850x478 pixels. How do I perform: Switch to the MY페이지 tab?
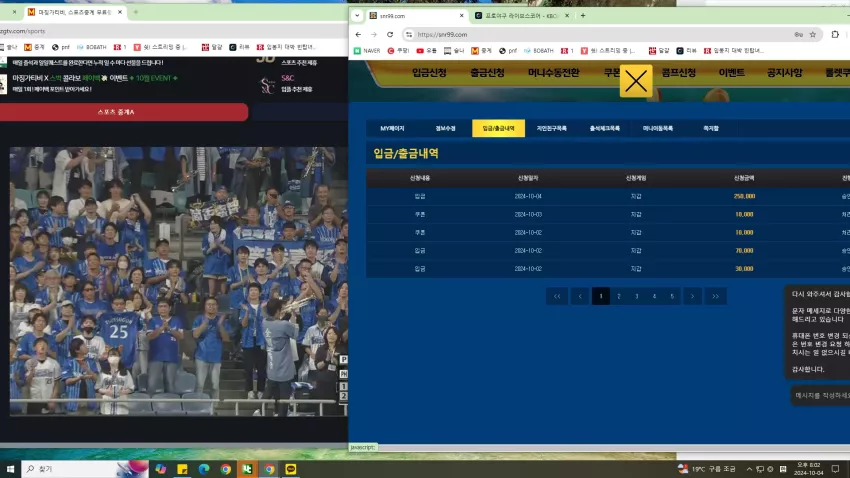coord(392,128)
